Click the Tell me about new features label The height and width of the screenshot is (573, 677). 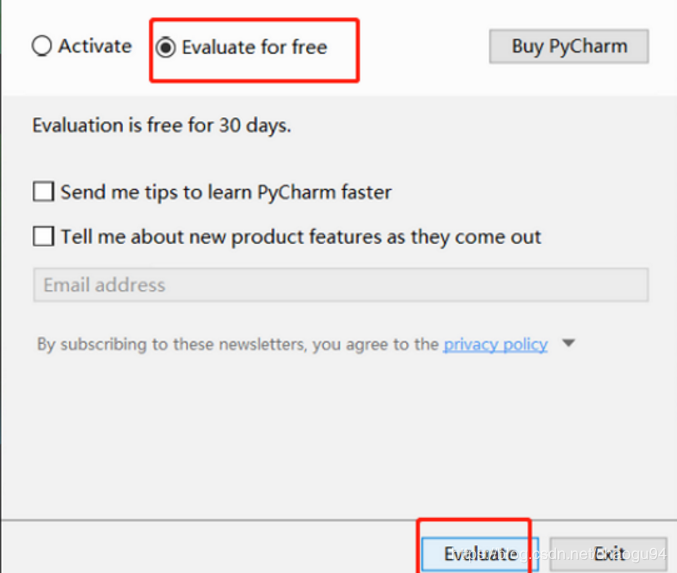(x=301, y=237)
